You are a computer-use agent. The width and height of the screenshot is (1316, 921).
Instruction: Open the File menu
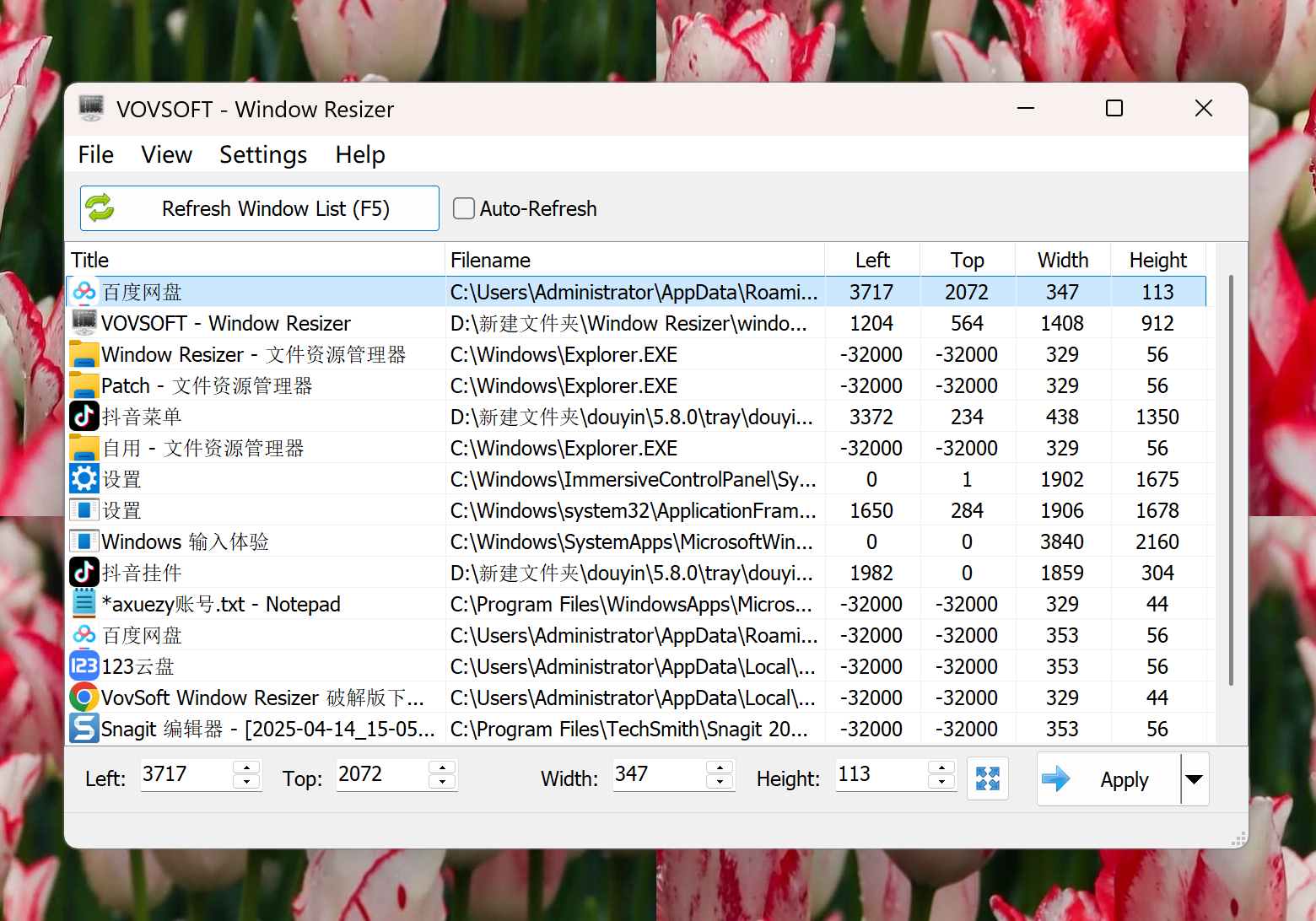(96, 155)
